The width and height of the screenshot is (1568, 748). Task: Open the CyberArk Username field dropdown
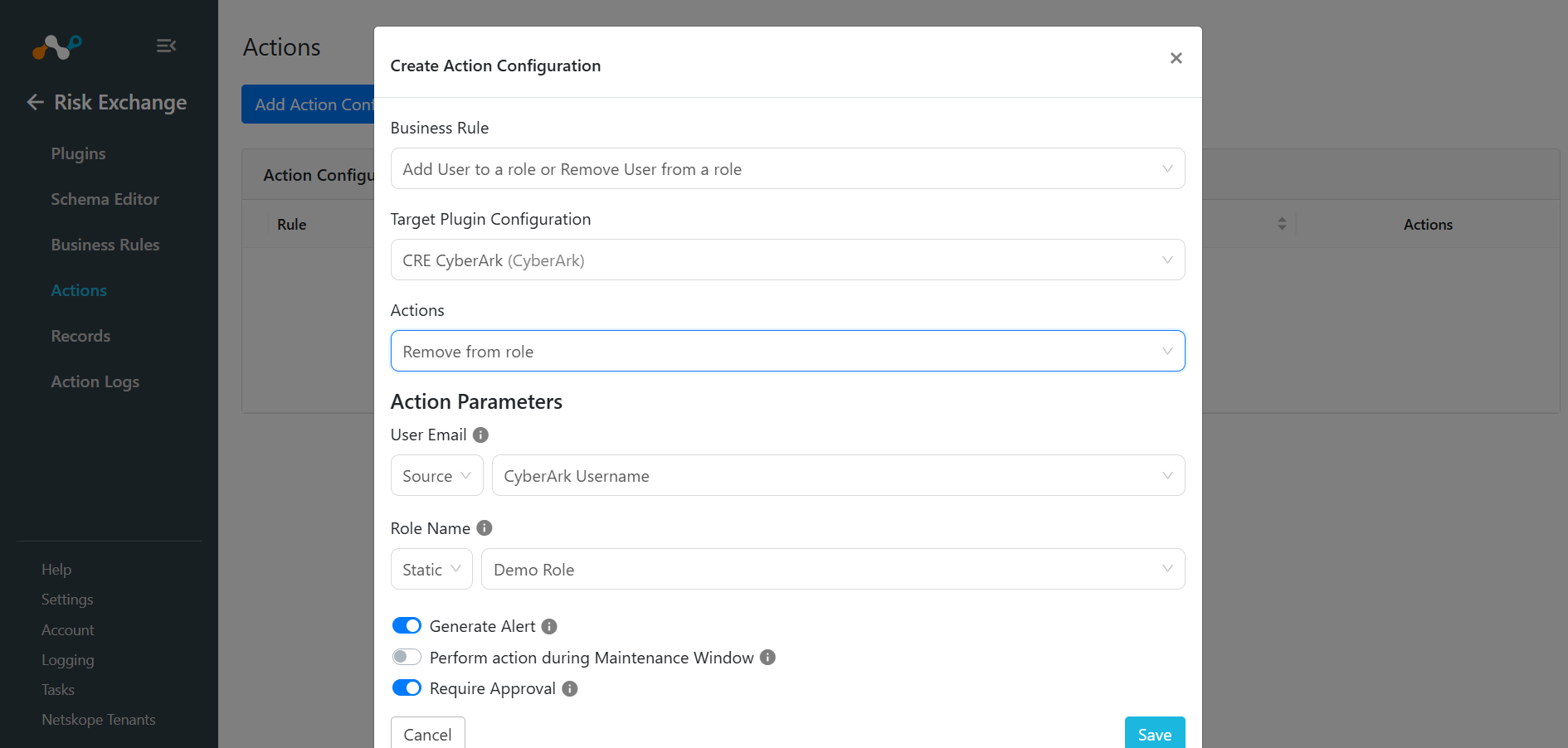[x=838, y=475]
